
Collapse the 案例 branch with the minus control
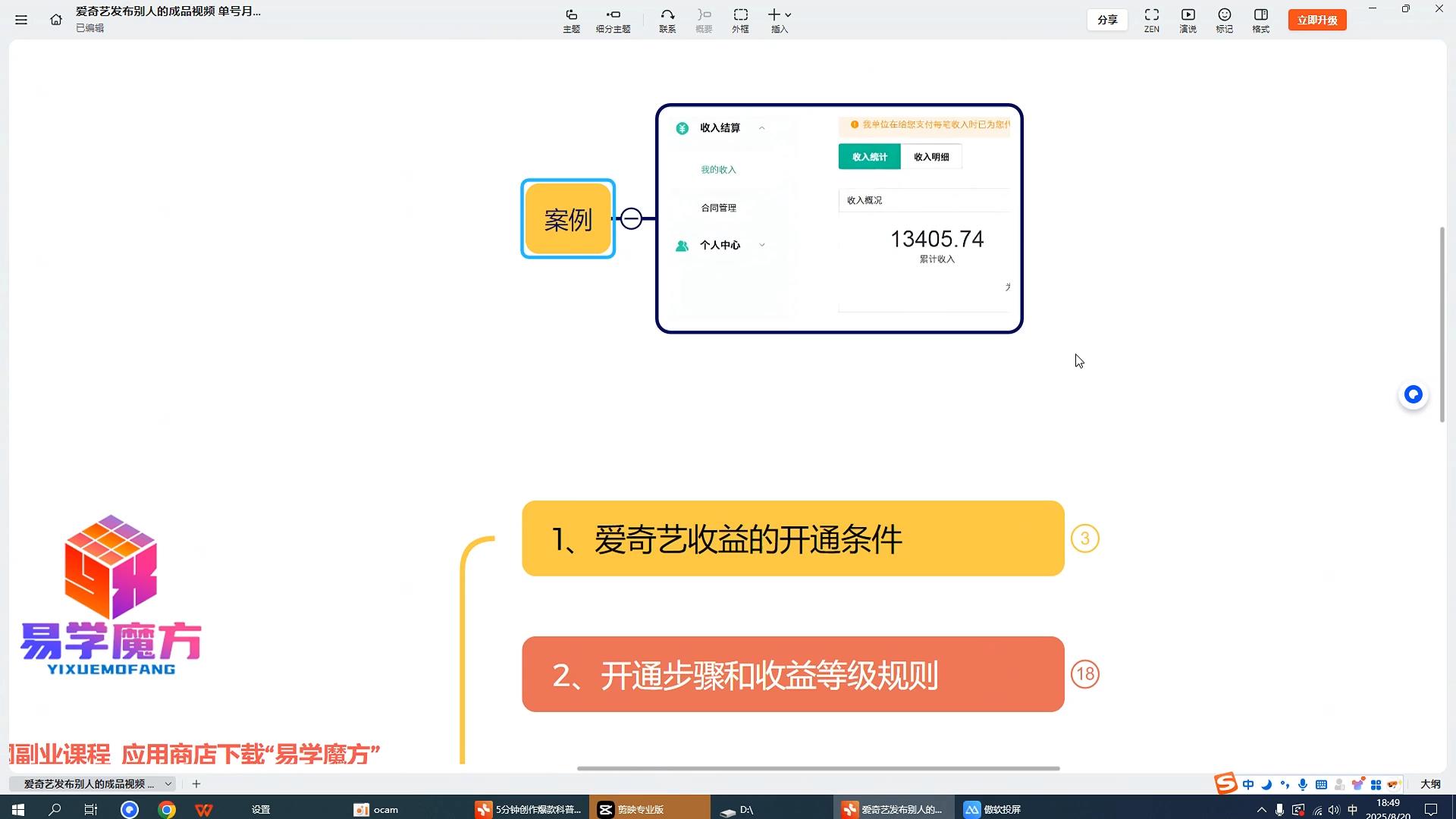(632, 218)
